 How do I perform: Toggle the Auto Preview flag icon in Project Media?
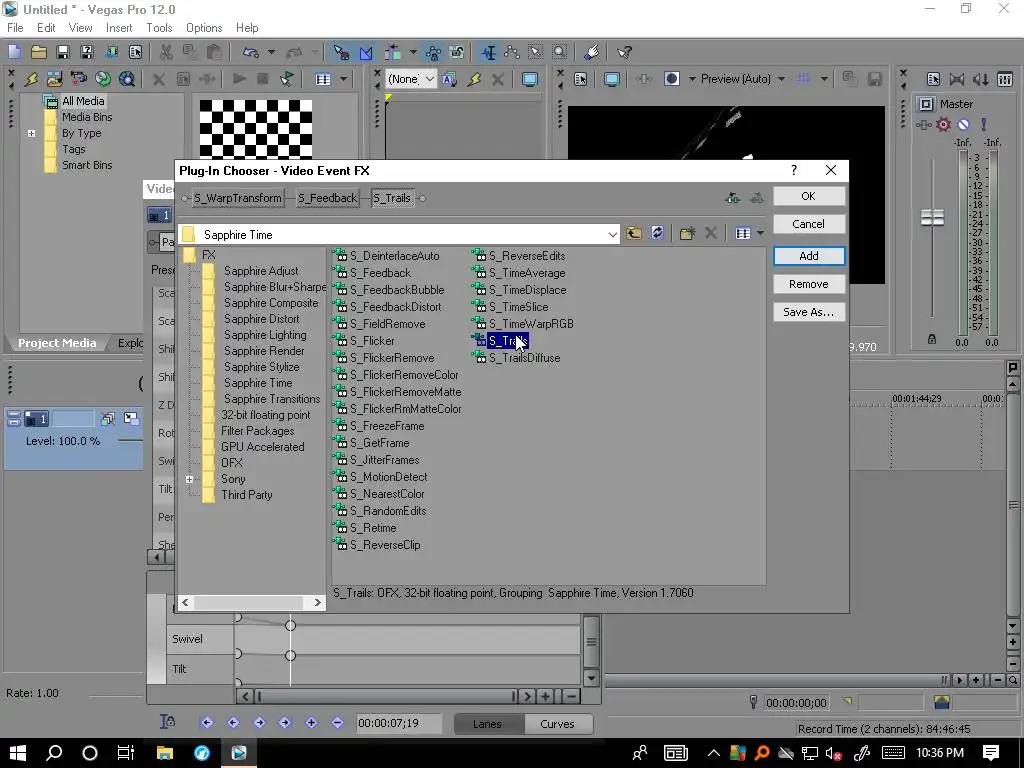click(287, 79)
